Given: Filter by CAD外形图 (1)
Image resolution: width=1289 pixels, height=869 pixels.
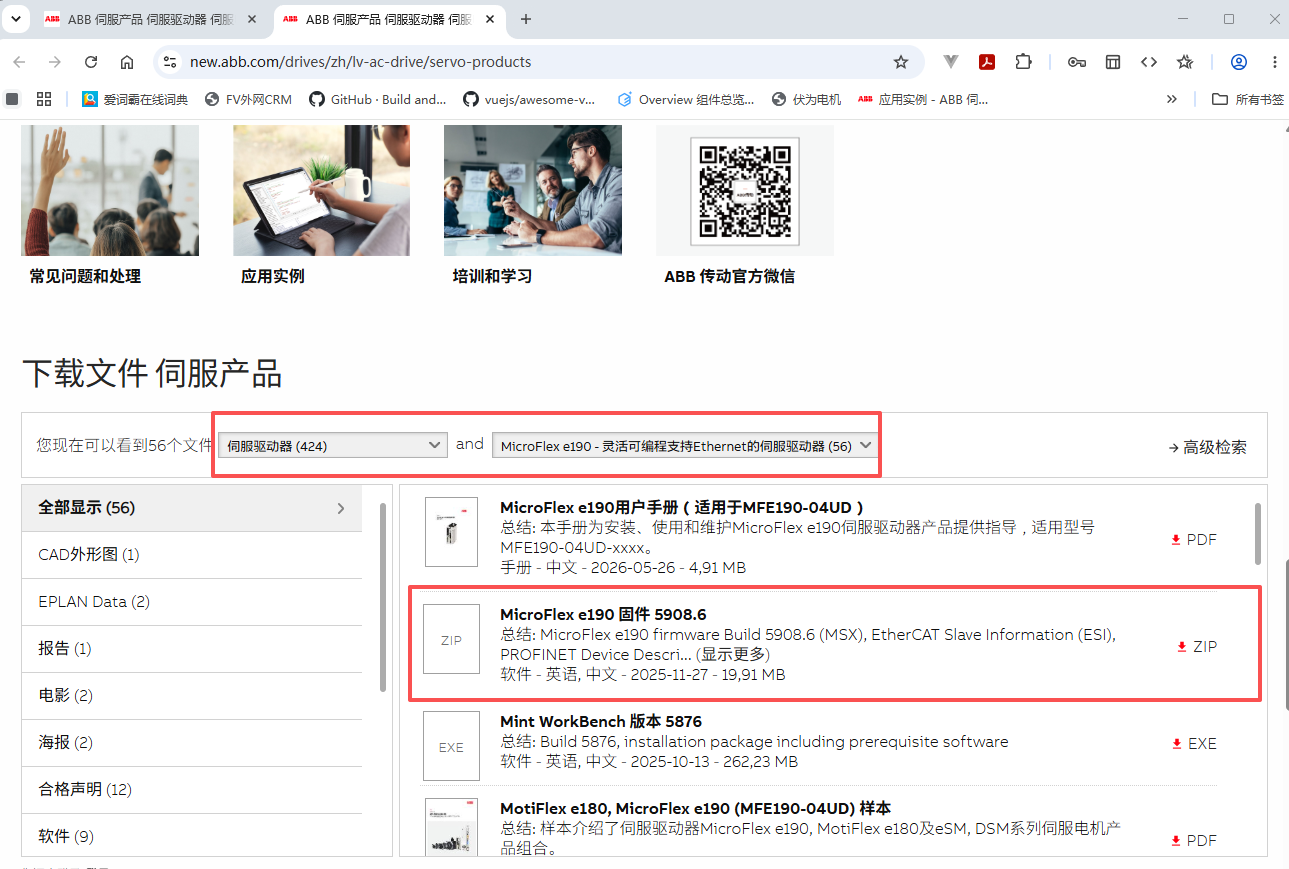Looking at the screenshot, I should (192, 555).
